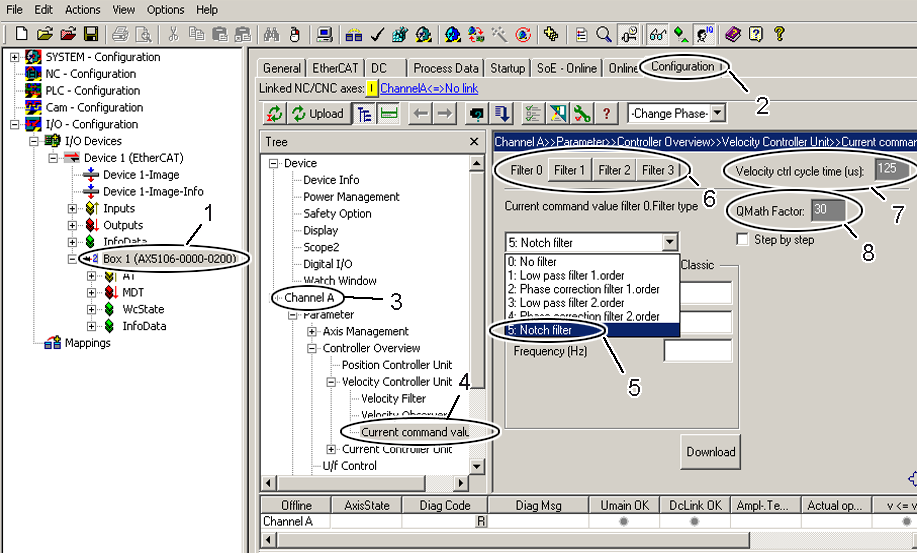The image size is (917, 553).
Task: Click the yellow warning icon beside ChannelA link
Action: click(371, 88)
